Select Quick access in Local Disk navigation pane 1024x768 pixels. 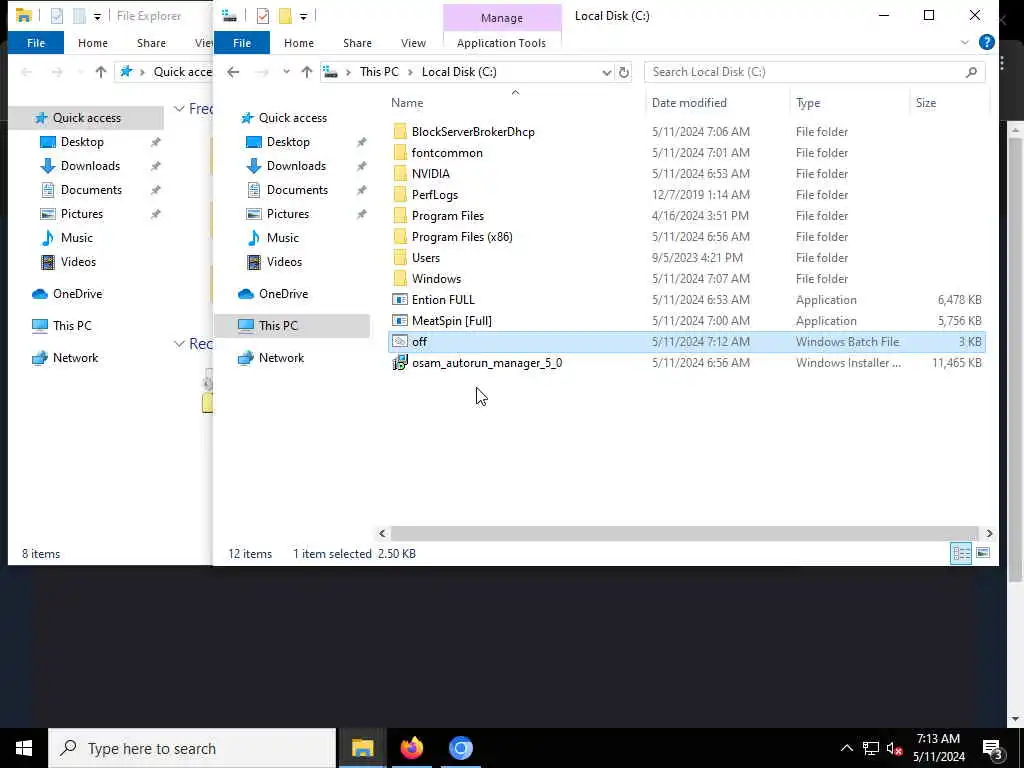click(x=292, y=118)
